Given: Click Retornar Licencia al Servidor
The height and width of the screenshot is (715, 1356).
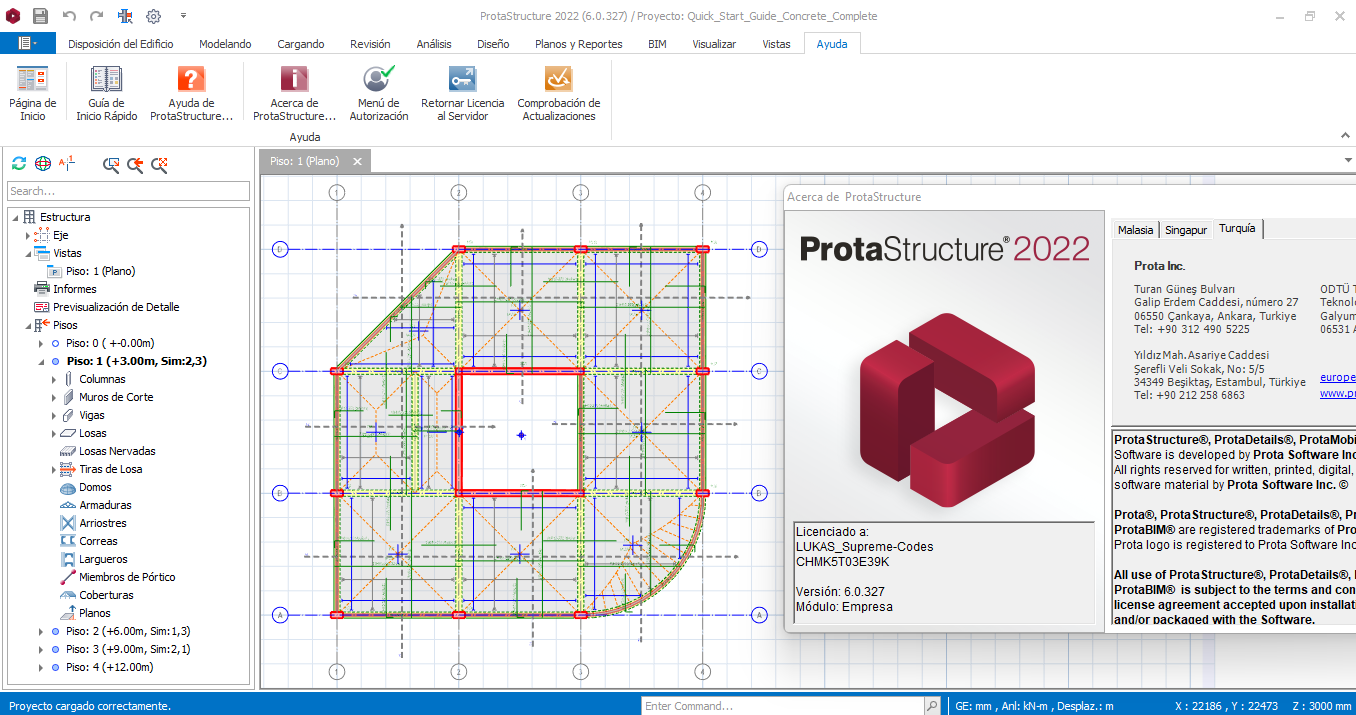Looking at the screenshot, I should coord(462,94).
